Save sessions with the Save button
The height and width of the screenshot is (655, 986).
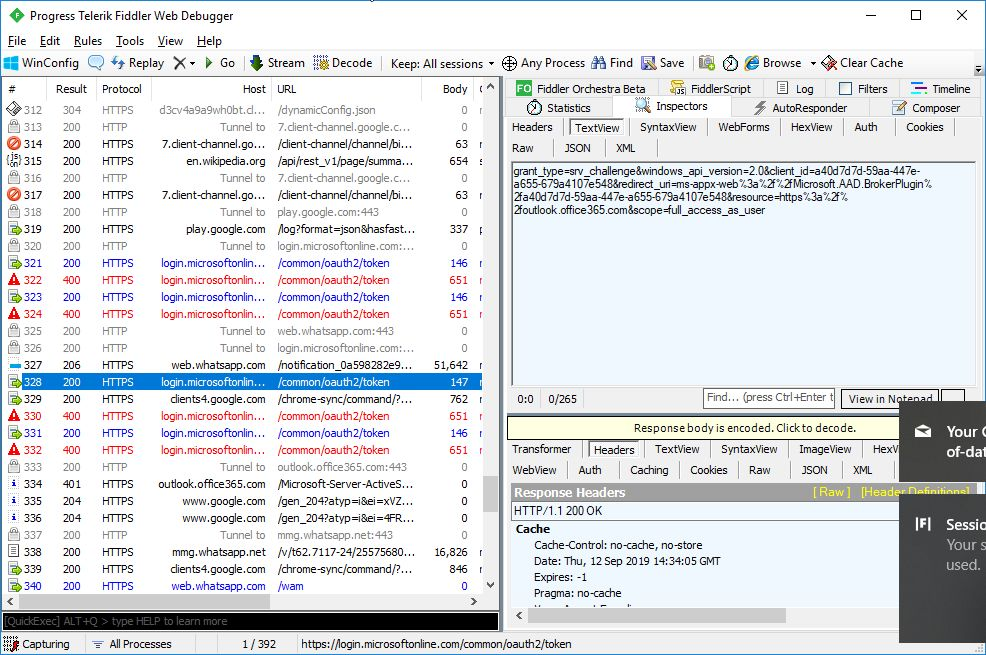pyautogui.click(x=663, y=63)
